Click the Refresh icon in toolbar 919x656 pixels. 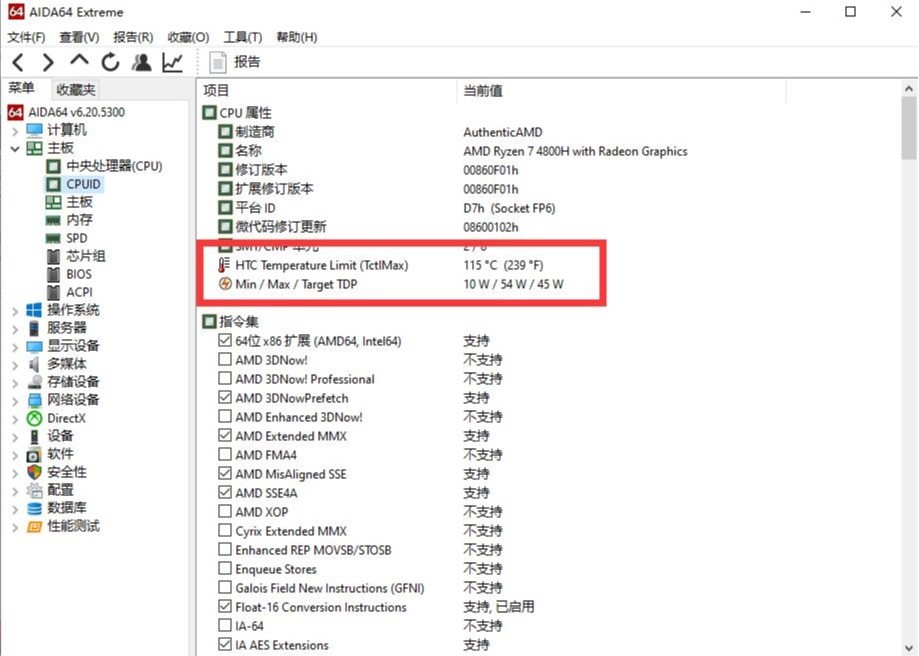tap(110, 62)
